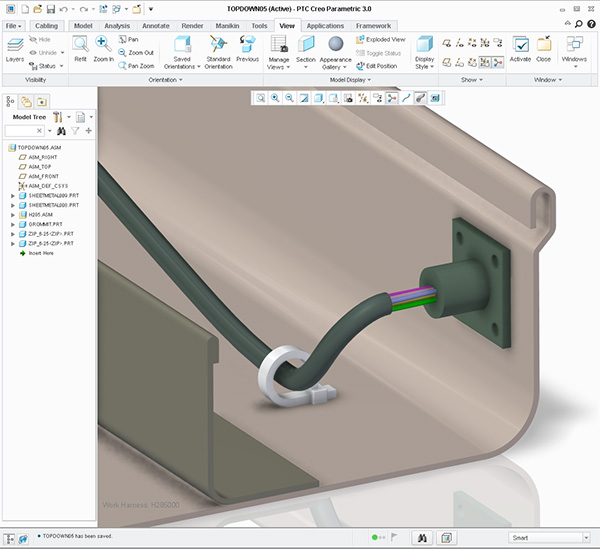Click the Model Tree search input field
This screenshot has height=549, width=600.
point(22,131)
